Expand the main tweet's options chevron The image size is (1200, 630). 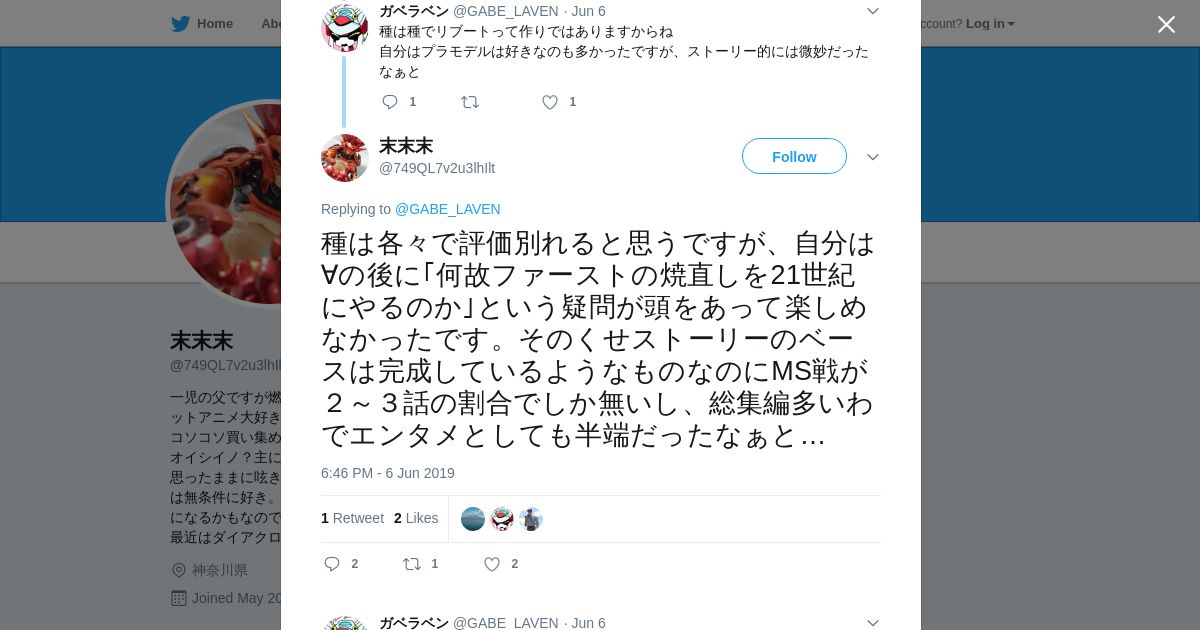tap(873, 157)
